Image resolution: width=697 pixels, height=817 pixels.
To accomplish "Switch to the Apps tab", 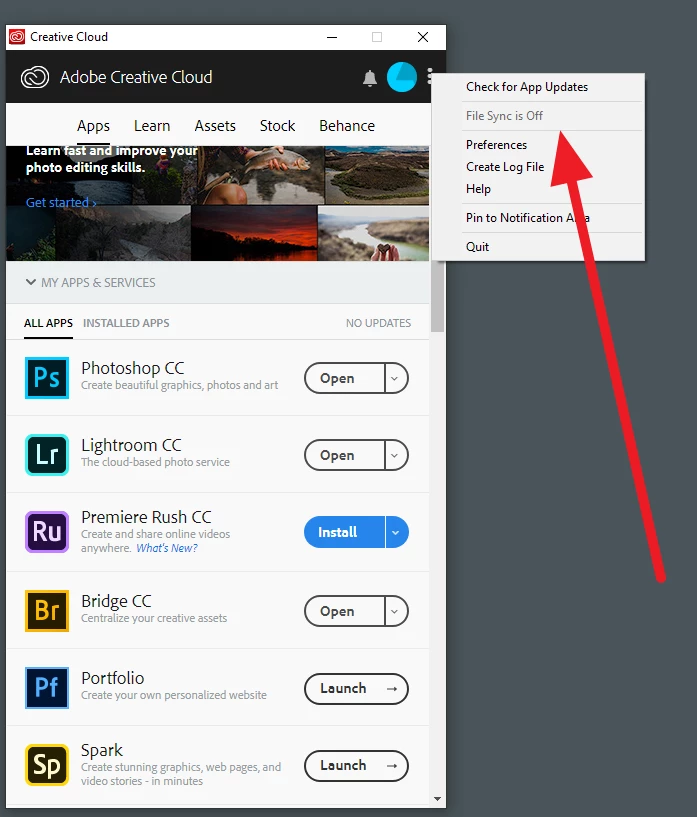I will click(x=93, y=126).
